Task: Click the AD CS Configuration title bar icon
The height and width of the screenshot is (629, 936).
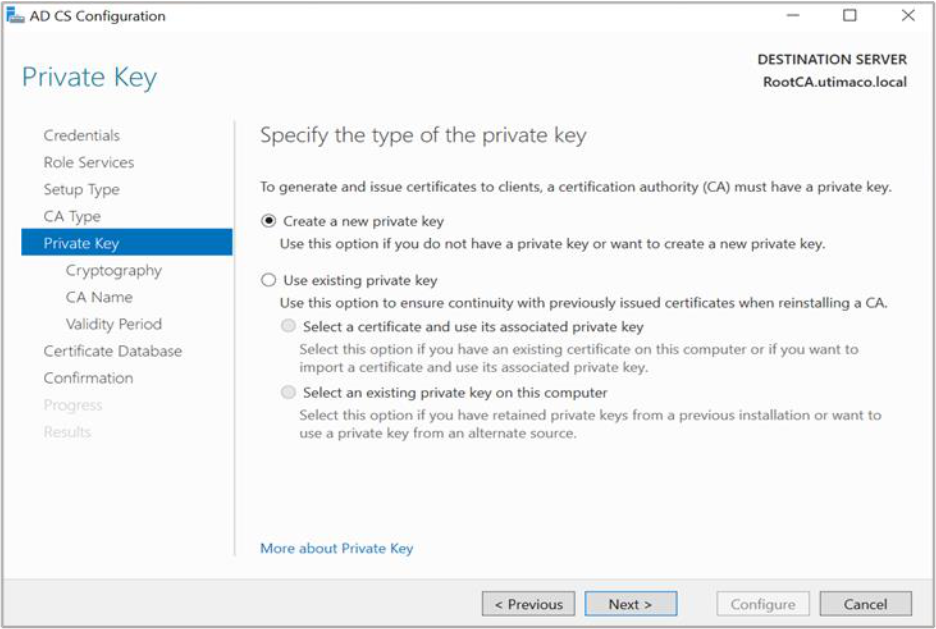Action: coord(14,16)
